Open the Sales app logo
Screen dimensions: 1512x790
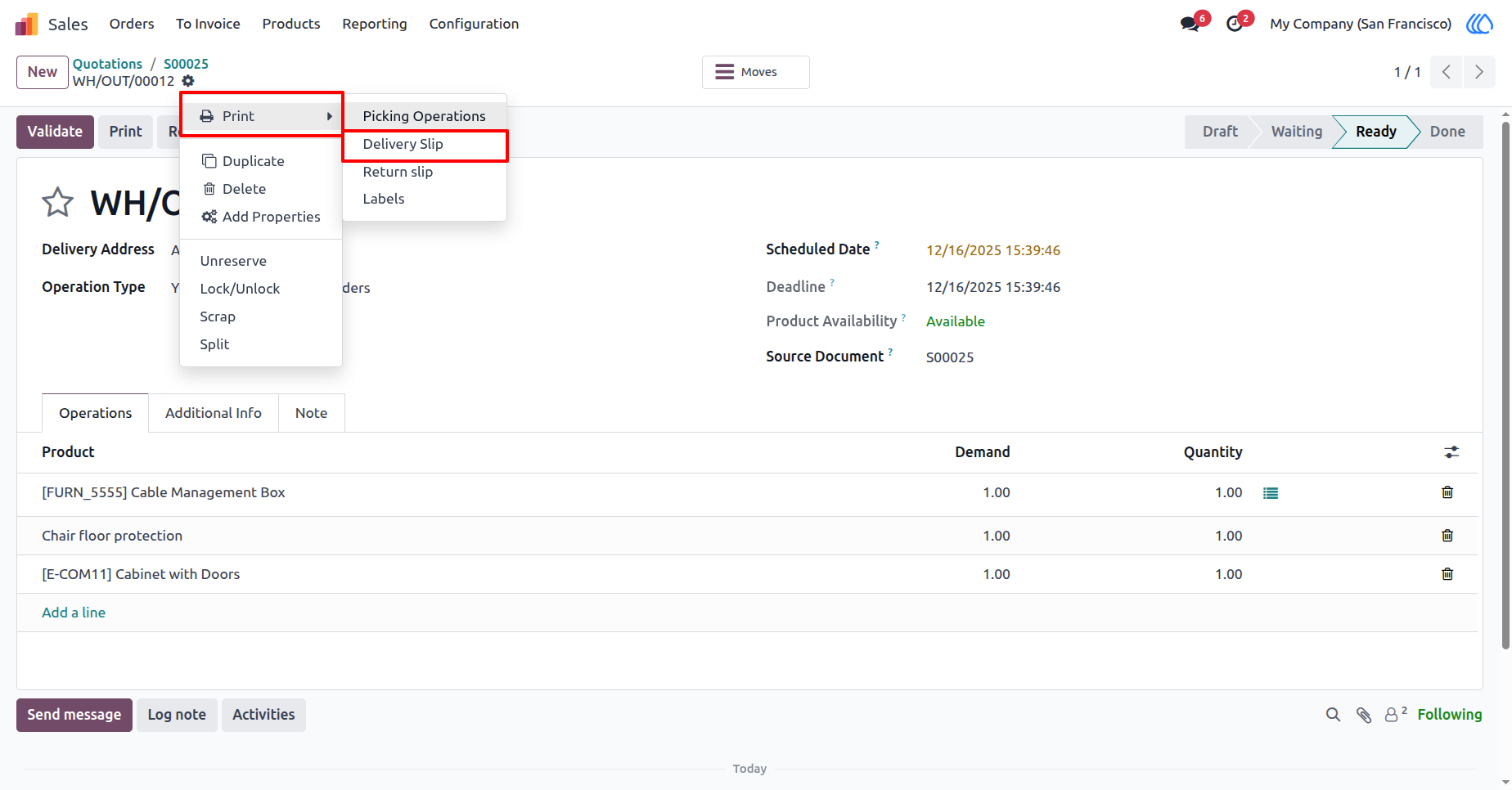tap(26, 24)
